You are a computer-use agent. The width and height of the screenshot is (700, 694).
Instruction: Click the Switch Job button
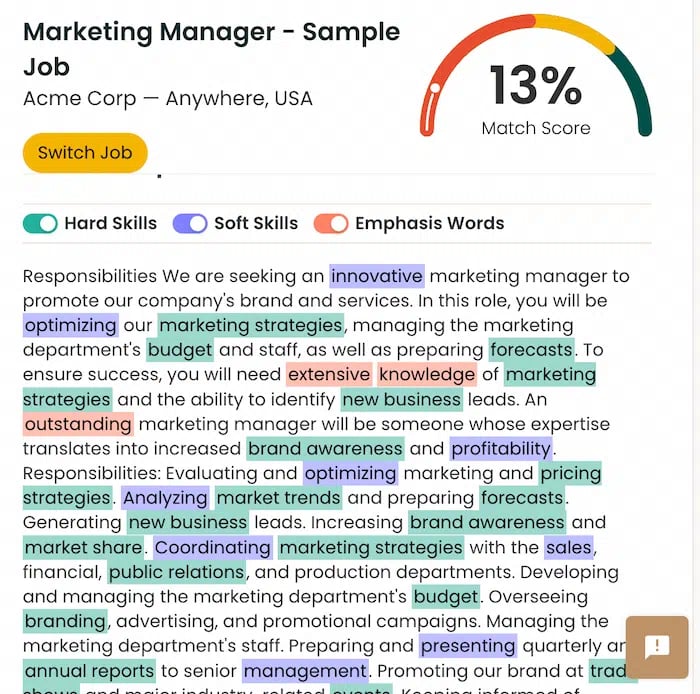coord(85,153)
